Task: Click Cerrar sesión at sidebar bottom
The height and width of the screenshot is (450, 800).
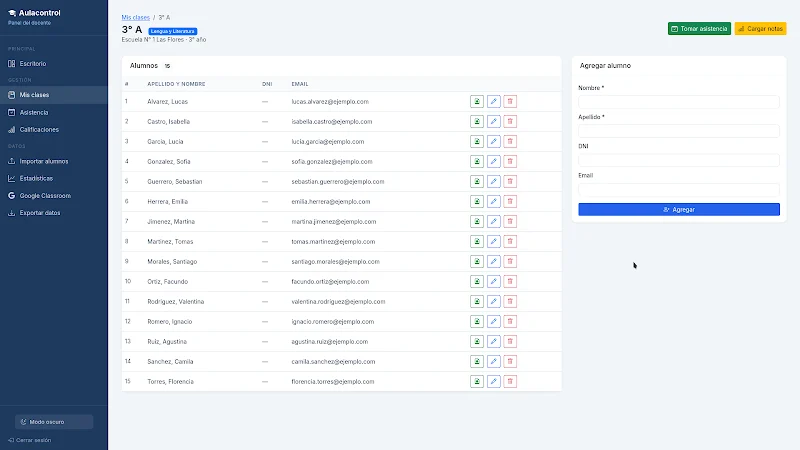Action: (x=30, y=440)
